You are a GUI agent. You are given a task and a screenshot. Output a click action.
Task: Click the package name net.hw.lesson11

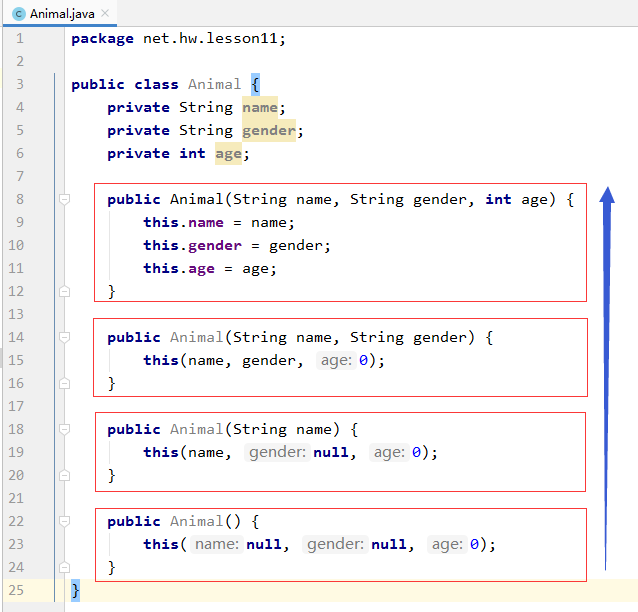[x=210, y=38]
